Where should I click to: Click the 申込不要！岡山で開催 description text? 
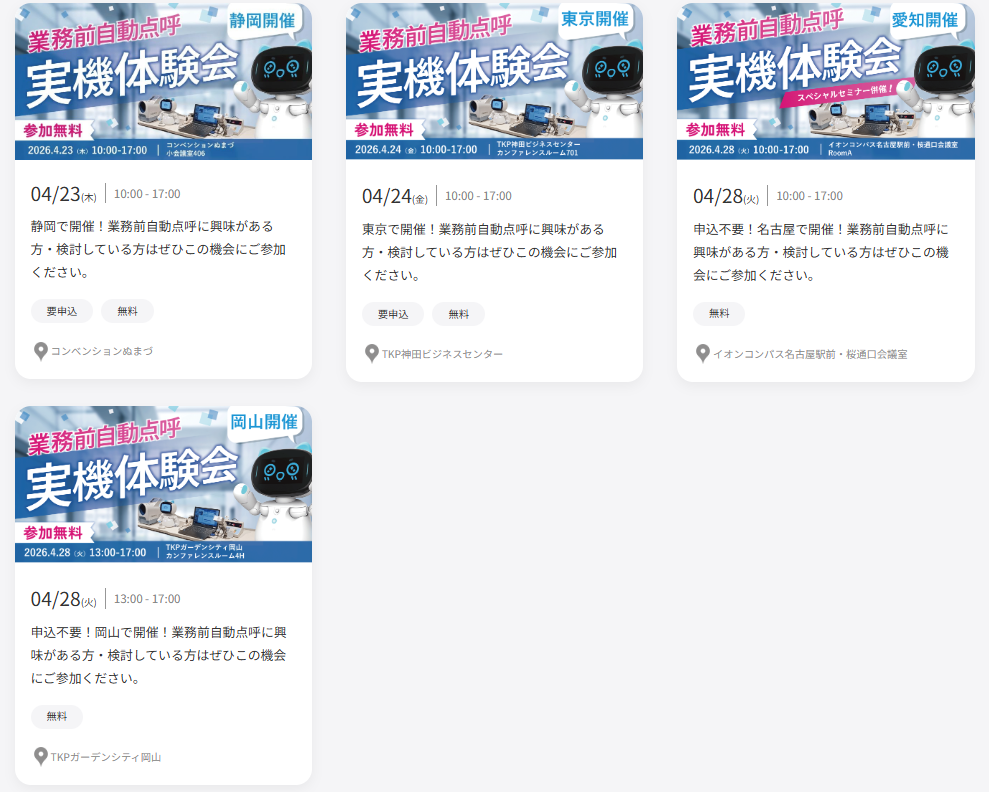coord(159,655)
